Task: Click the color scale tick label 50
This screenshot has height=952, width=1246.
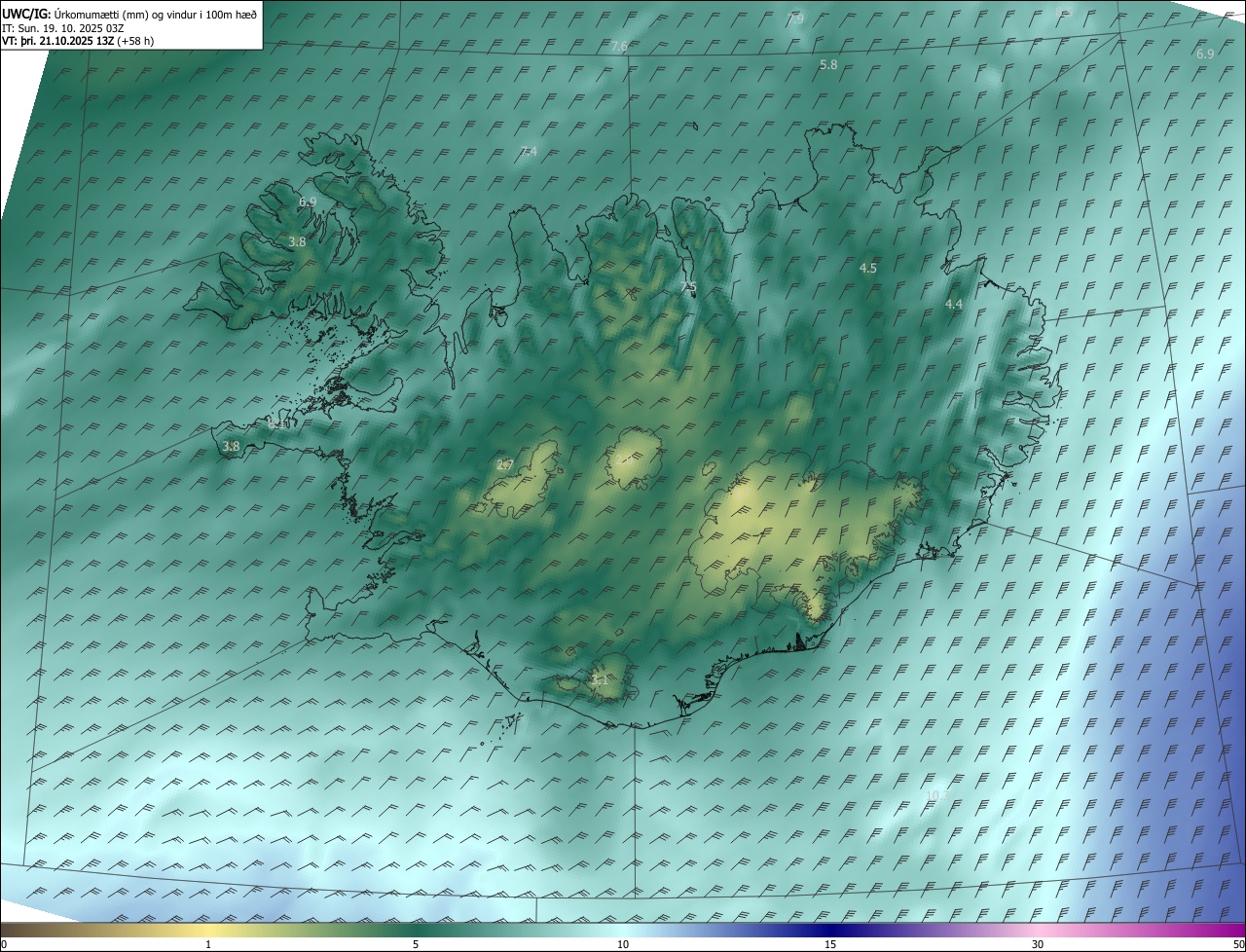Action: pos(1238,945)
